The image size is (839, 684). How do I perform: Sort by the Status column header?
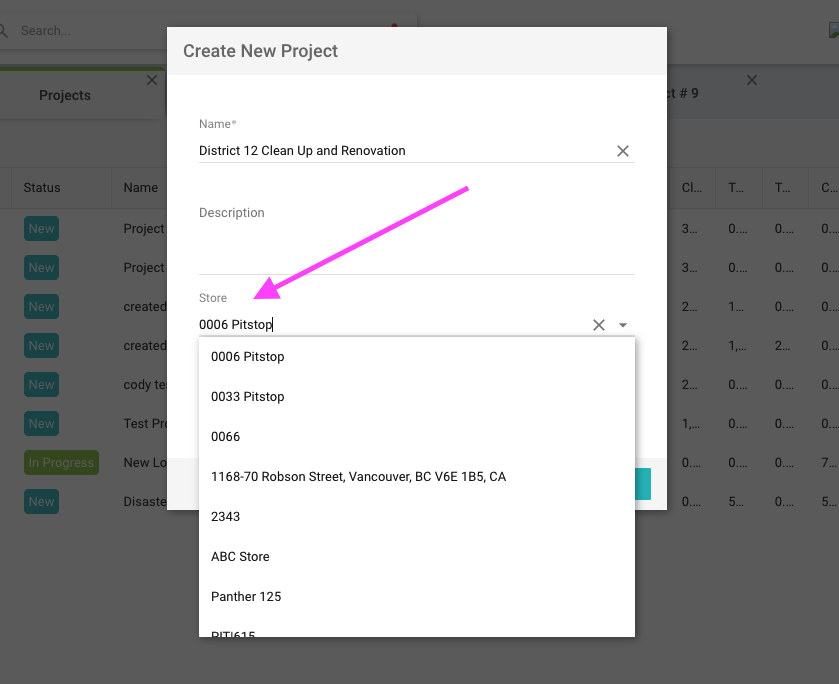[x=42, y=188]
